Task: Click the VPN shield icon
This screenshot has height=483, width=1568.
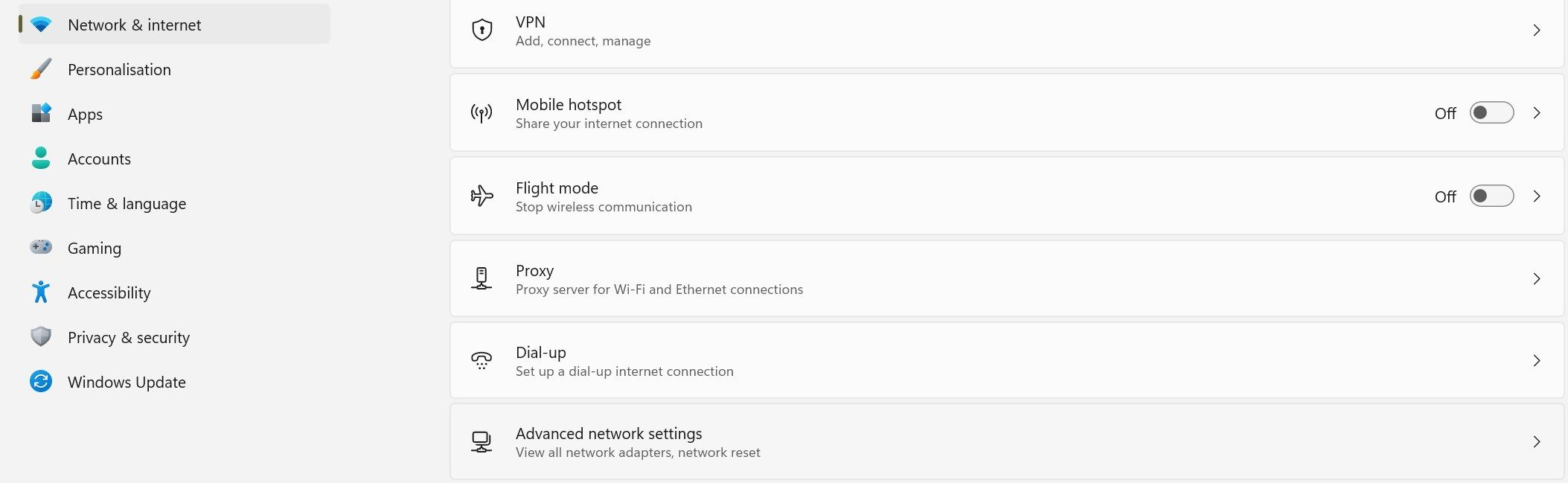Action: (x=481, y=30)
